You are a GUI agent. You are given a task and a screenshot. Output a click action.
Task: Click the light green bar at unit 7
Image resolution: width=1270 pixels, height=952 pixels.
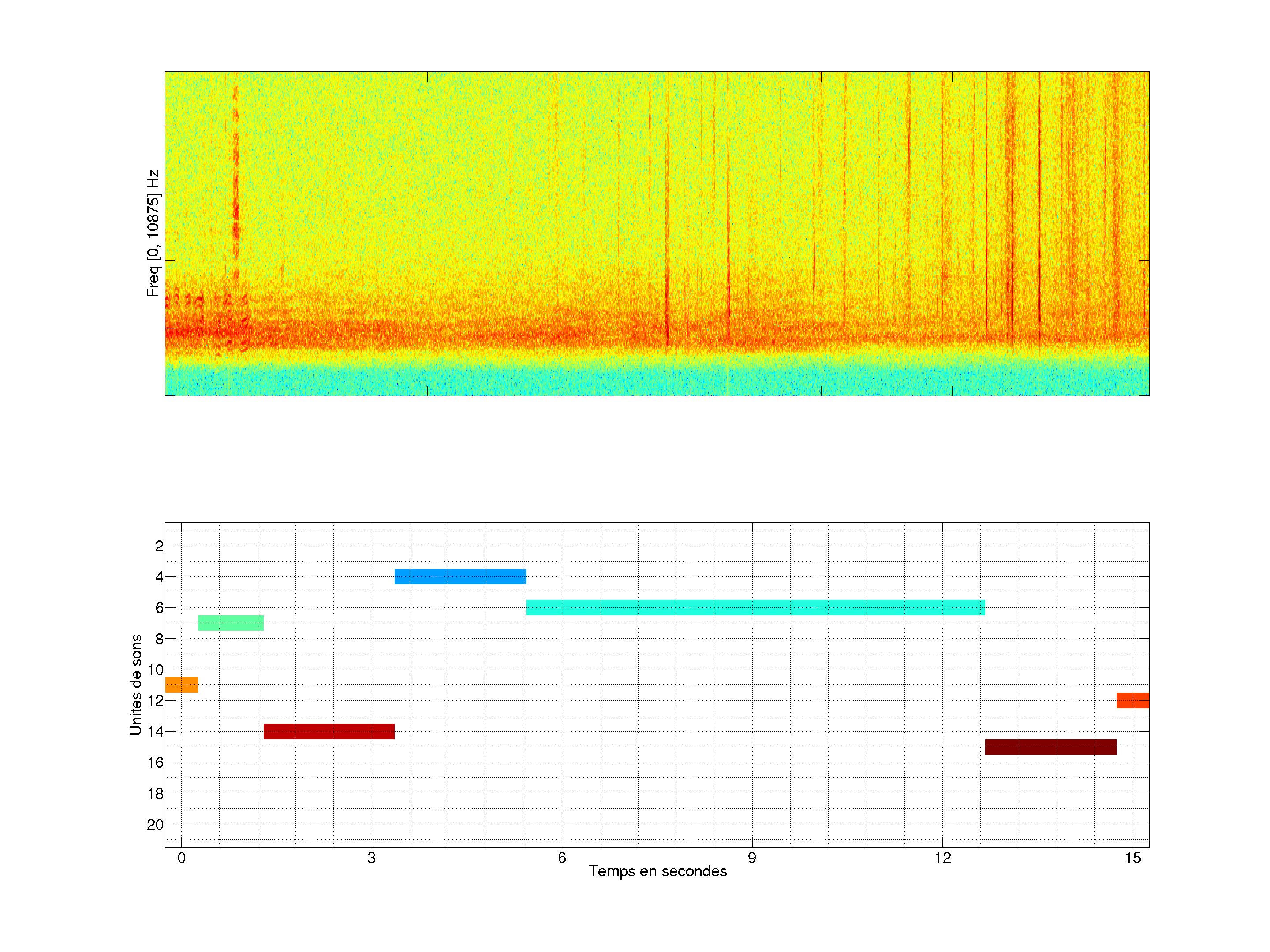point(231,623)
